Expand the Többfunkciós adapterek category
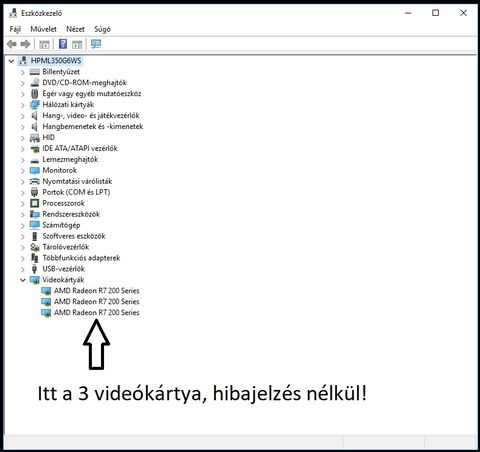 tap(23, 258)
